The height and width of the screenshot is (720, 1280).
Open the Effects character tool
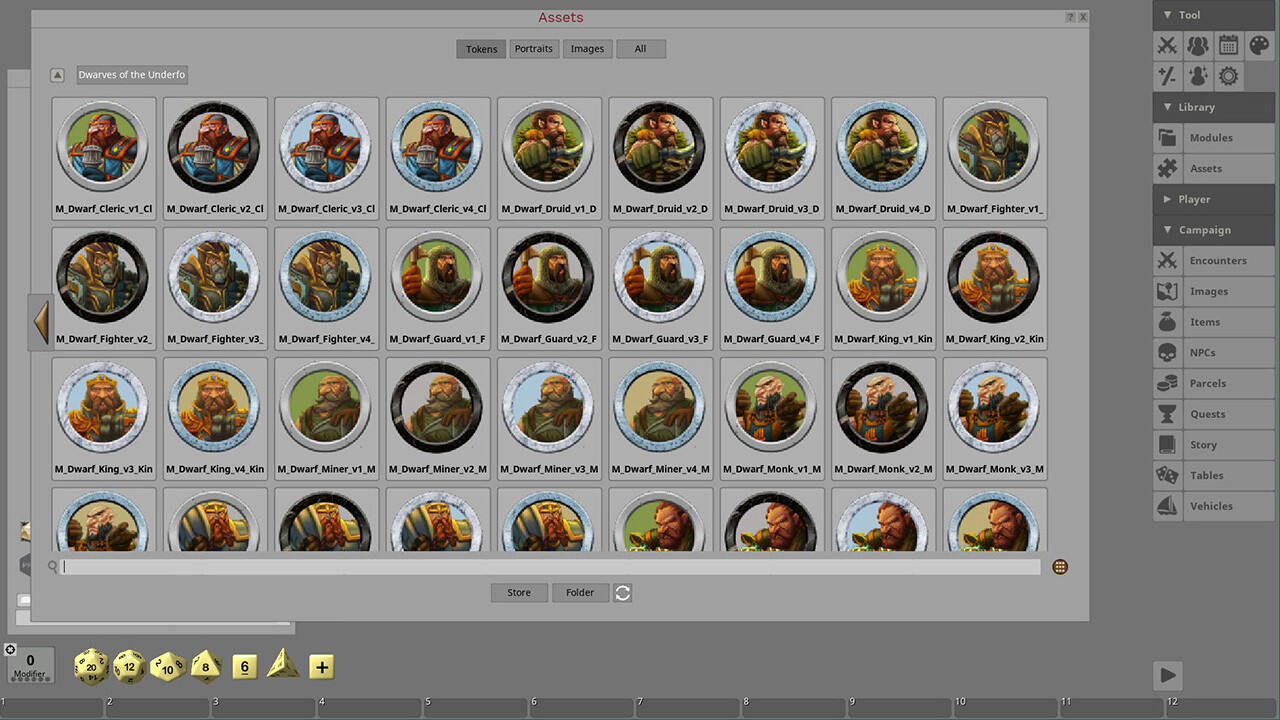pyautogui.click(x=1197, y=75)
